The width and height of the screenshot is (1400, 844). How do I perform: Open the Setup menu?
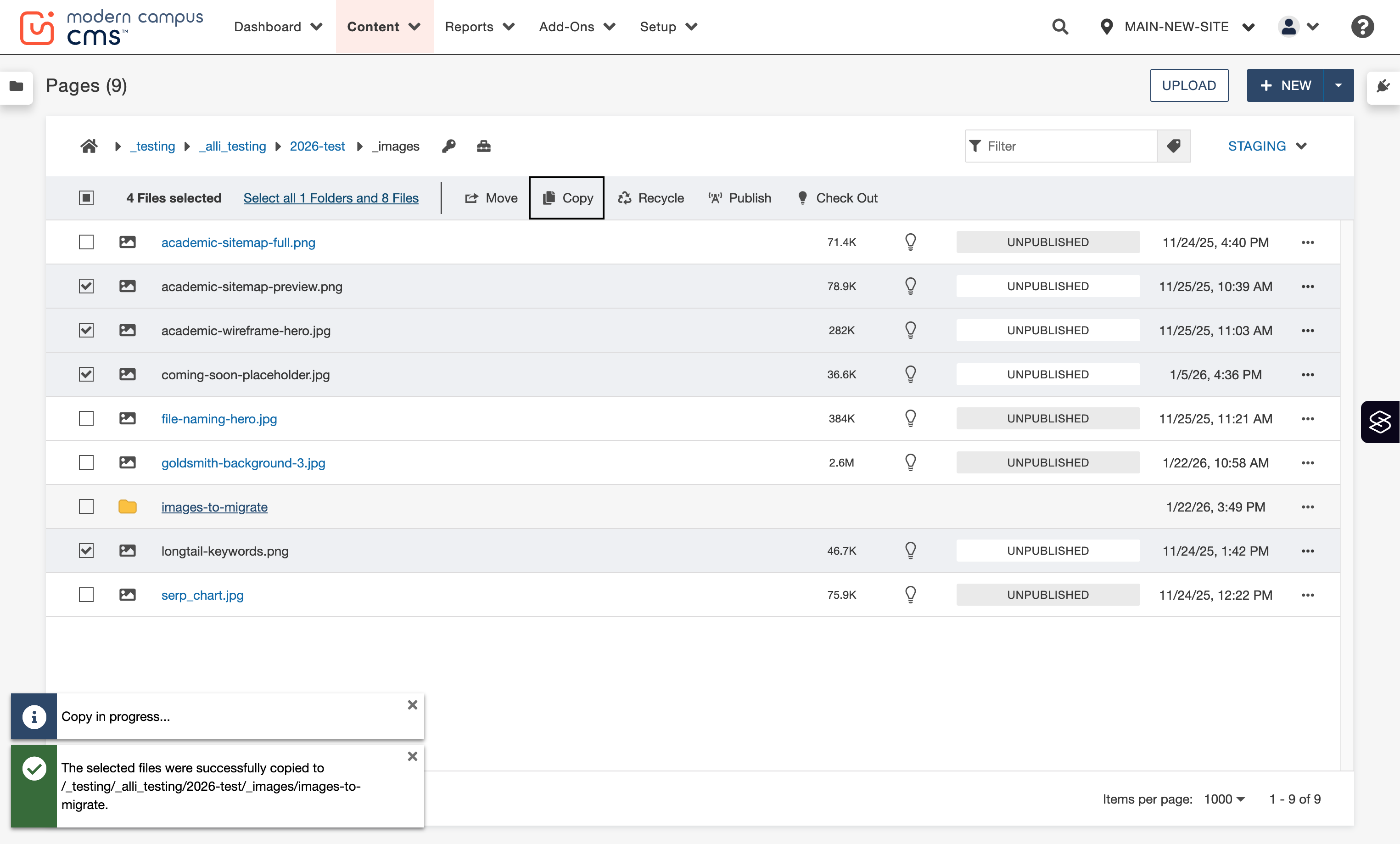coord(668,27)
